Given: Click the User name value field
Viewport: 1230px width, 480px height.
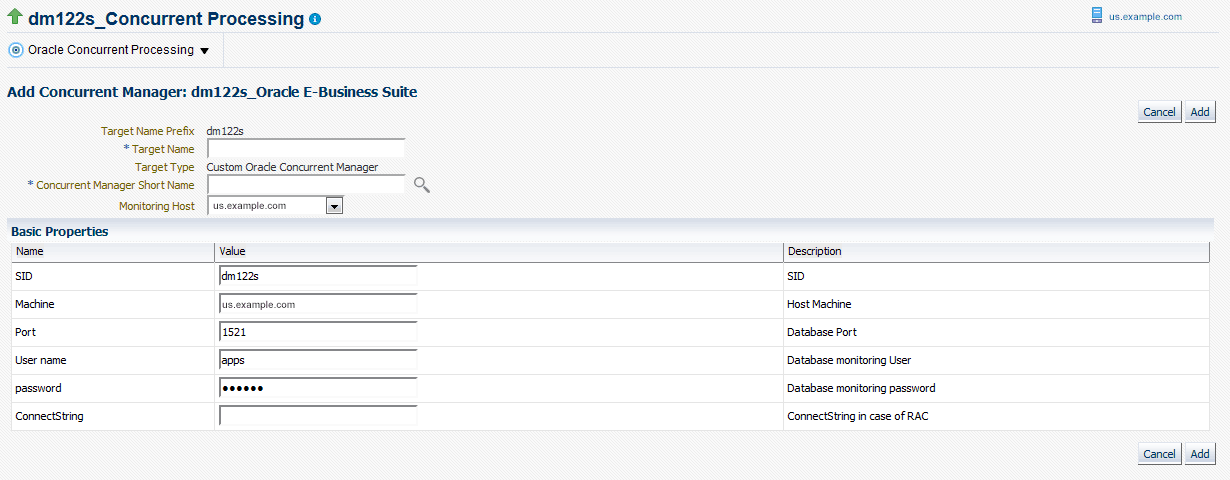Looking at the screenshot, I should (x=317, y=360).
